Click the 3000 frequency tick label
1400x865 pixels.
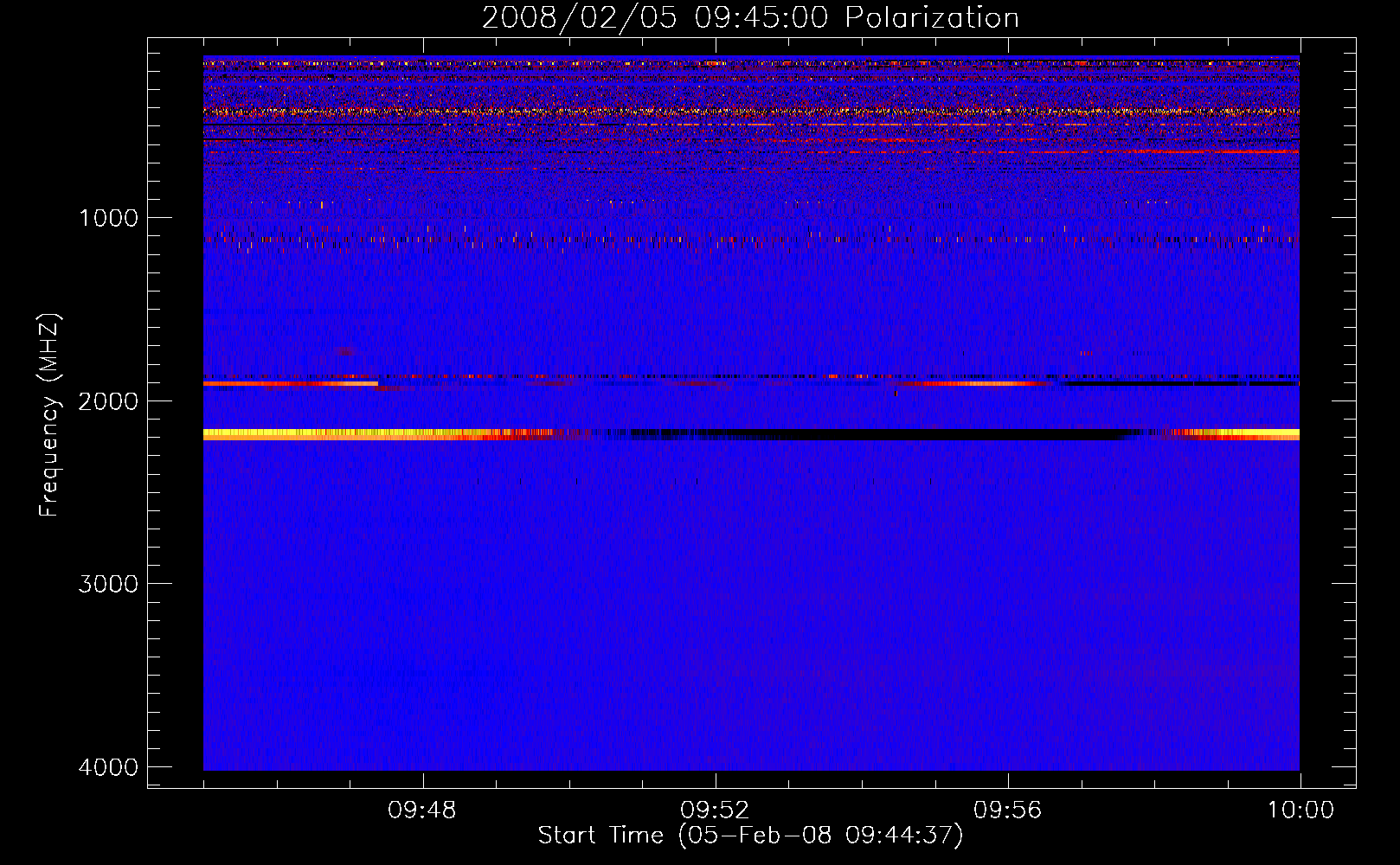pos(108,584)
